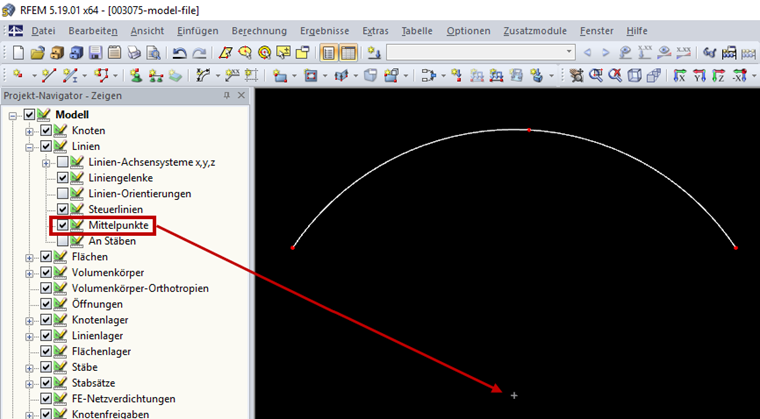Set view in Y direction
760x419 pixels.
(699, 75)
